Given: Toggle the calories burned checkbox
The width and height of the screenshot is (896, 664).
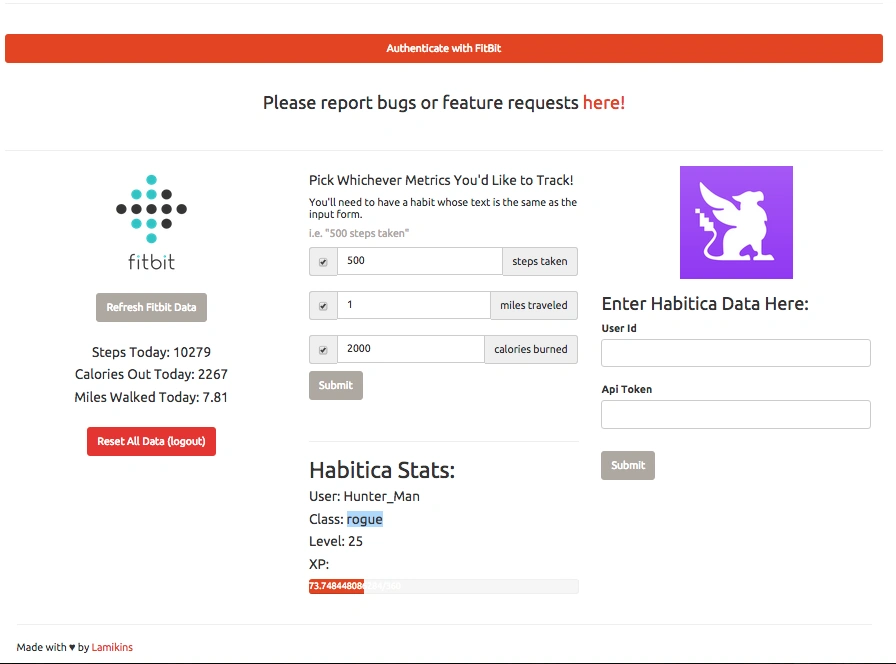Looking at the screenshot, I should [x=323, y=350].
